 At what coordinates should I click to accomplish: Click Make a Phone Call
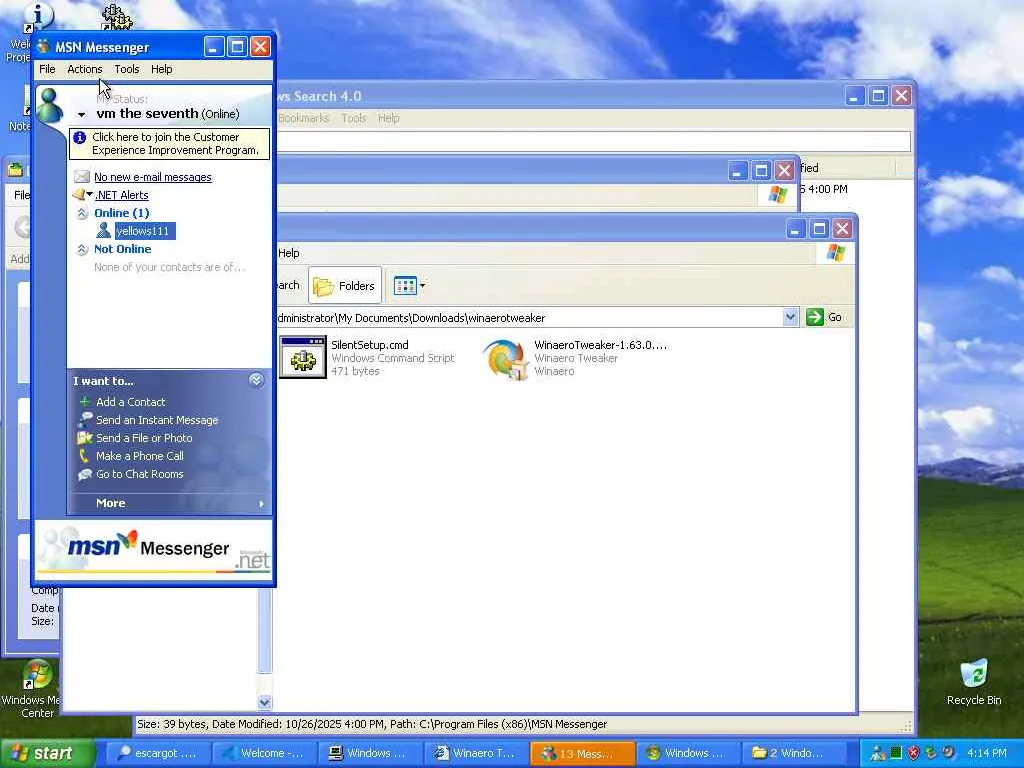point(140,456)
